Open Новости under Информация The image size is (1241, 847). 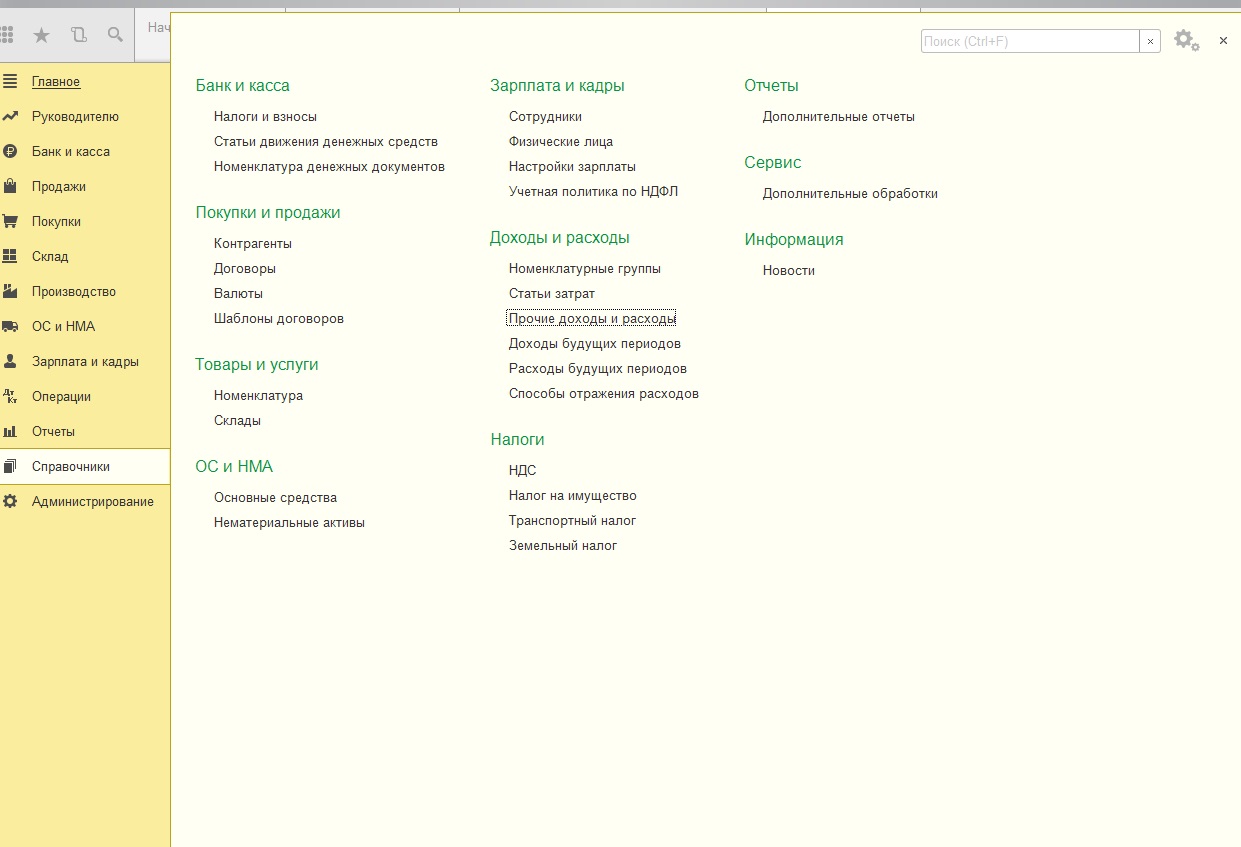[789, 271]
